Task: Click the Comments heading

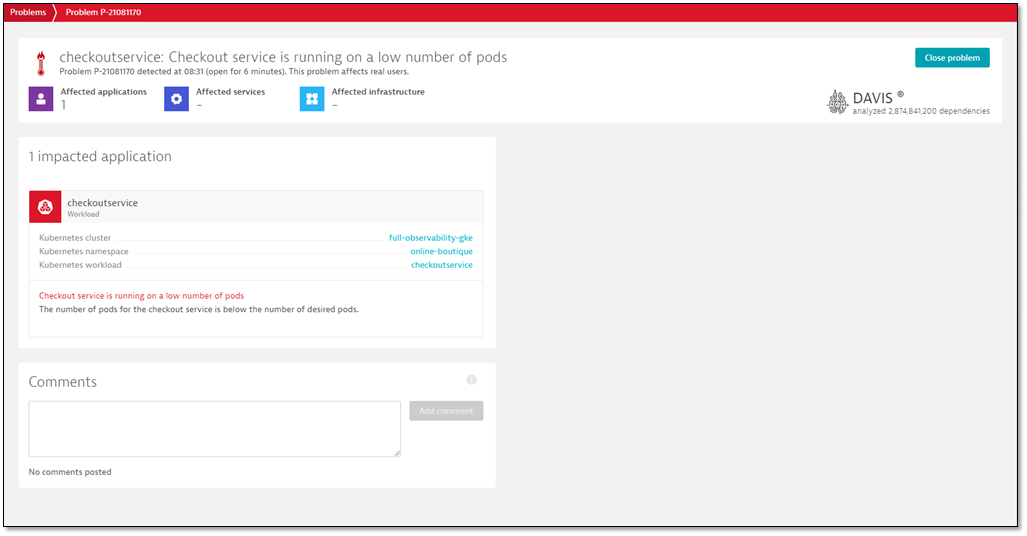Action: (63, 382)
